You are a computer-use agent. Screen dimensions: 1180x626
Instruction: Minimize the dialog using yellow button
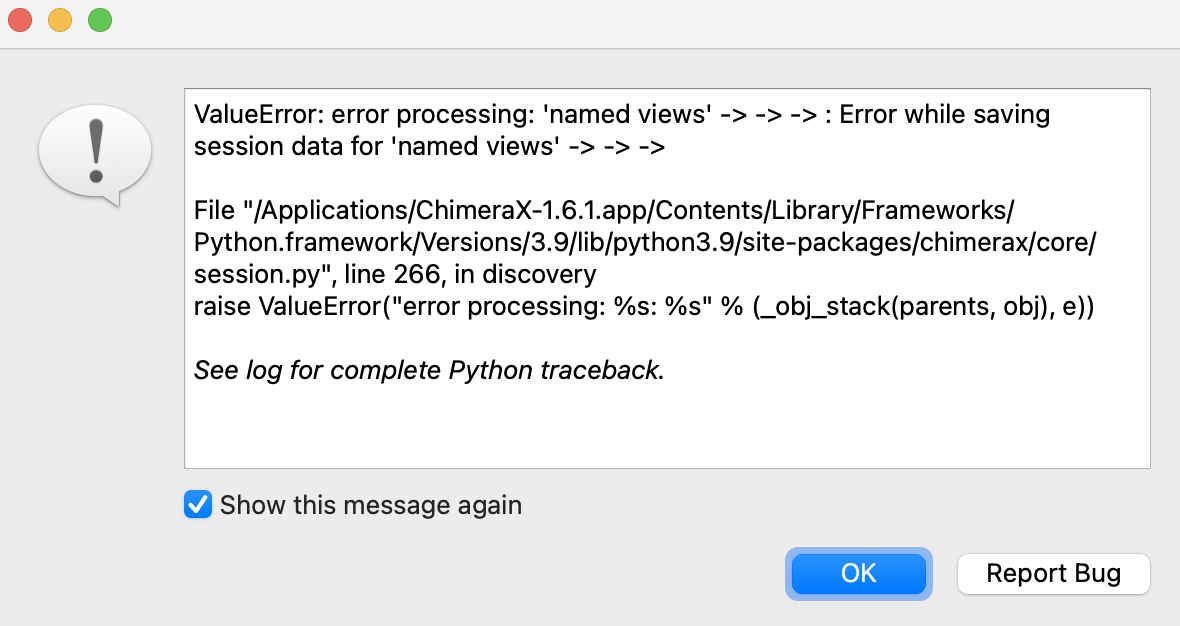point(60,20)
